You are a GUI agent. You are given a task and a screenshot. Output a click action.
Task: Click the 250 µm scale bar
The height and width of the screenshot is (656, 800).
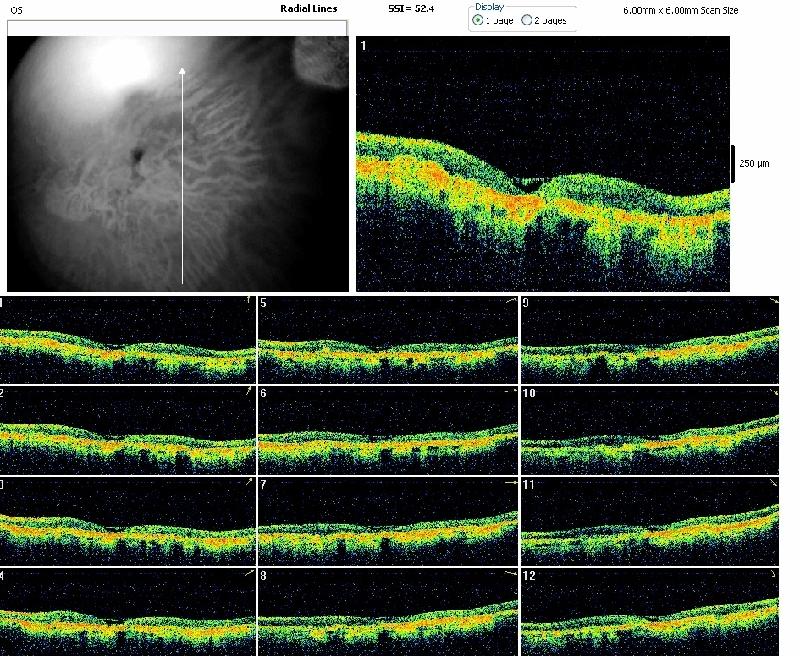coord(734,162)
